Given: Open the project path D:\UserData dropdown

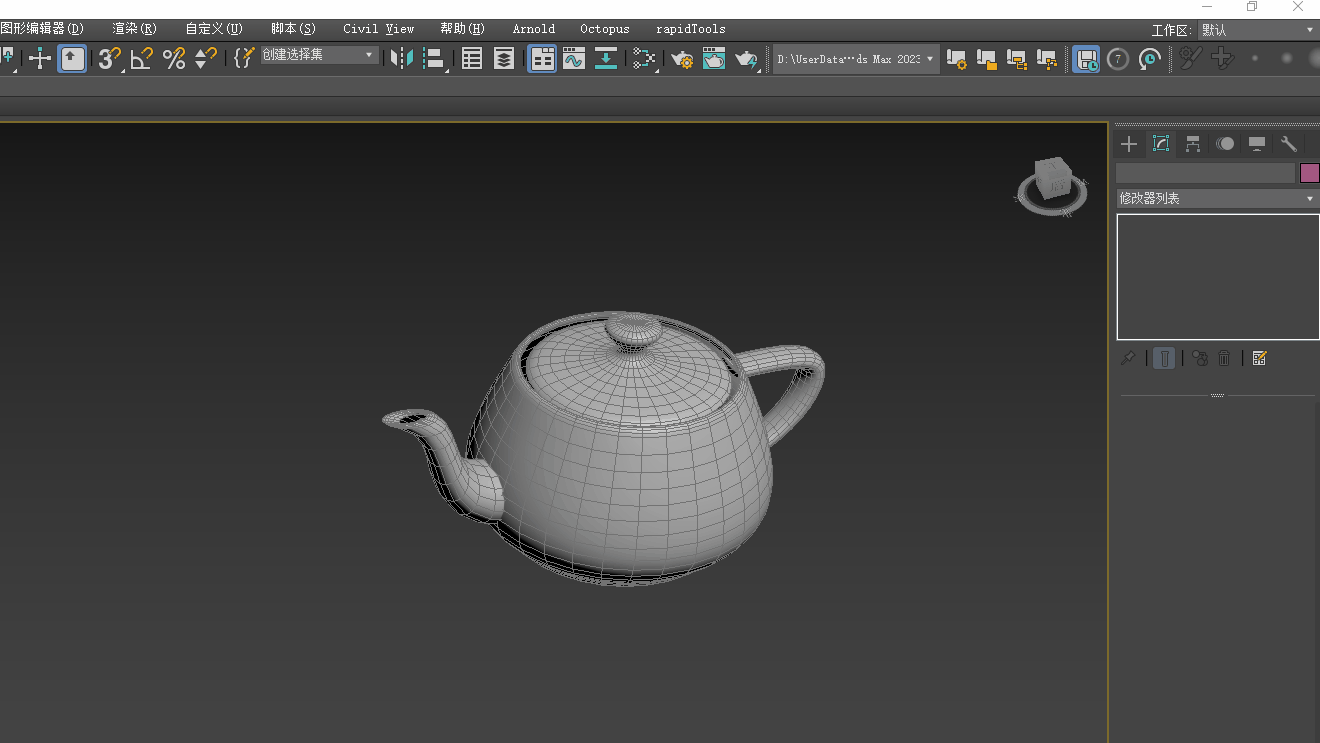Looking at the screenshot, I should coord(855,59).
